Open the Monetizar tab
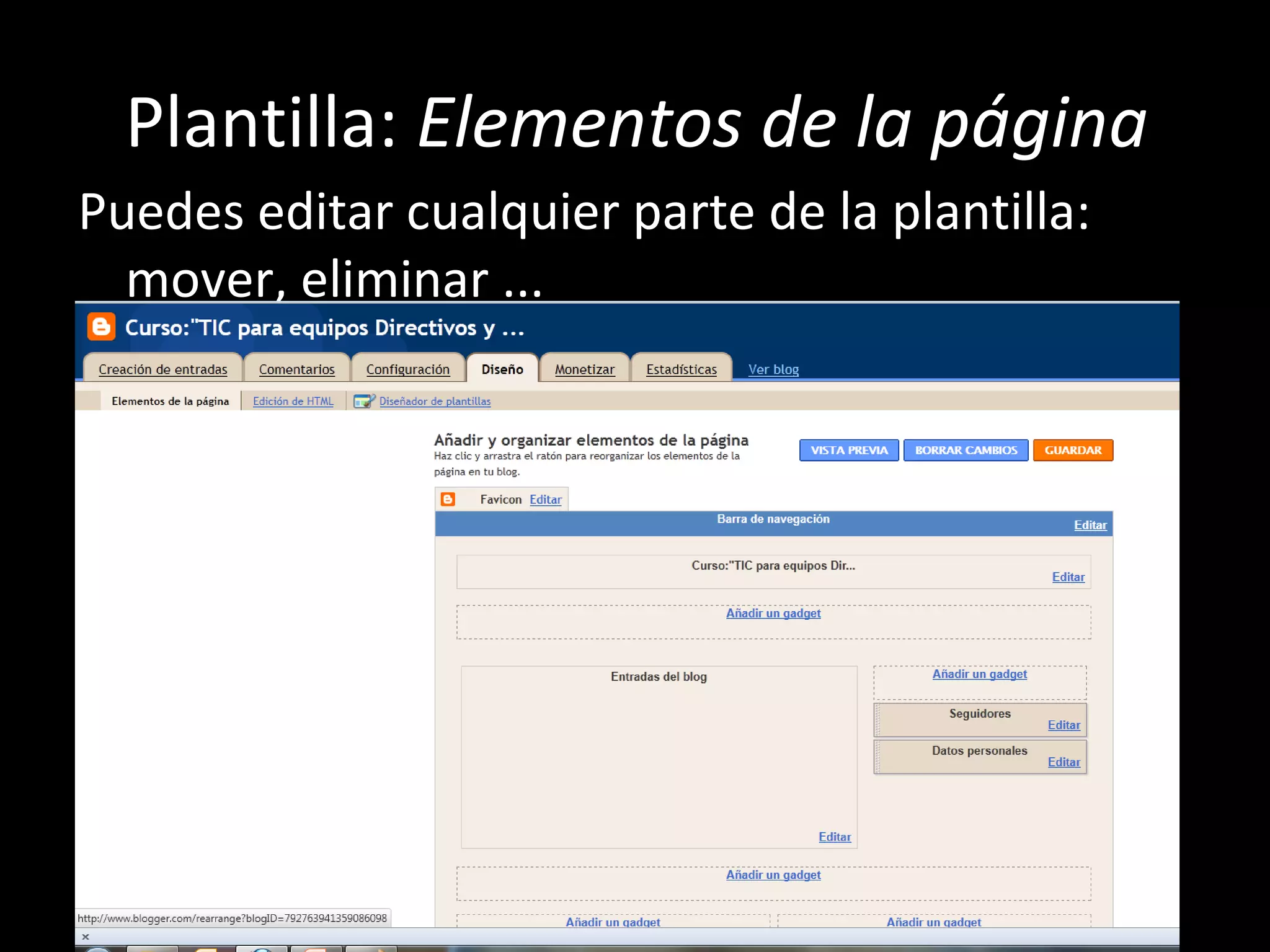 [584, 369]
